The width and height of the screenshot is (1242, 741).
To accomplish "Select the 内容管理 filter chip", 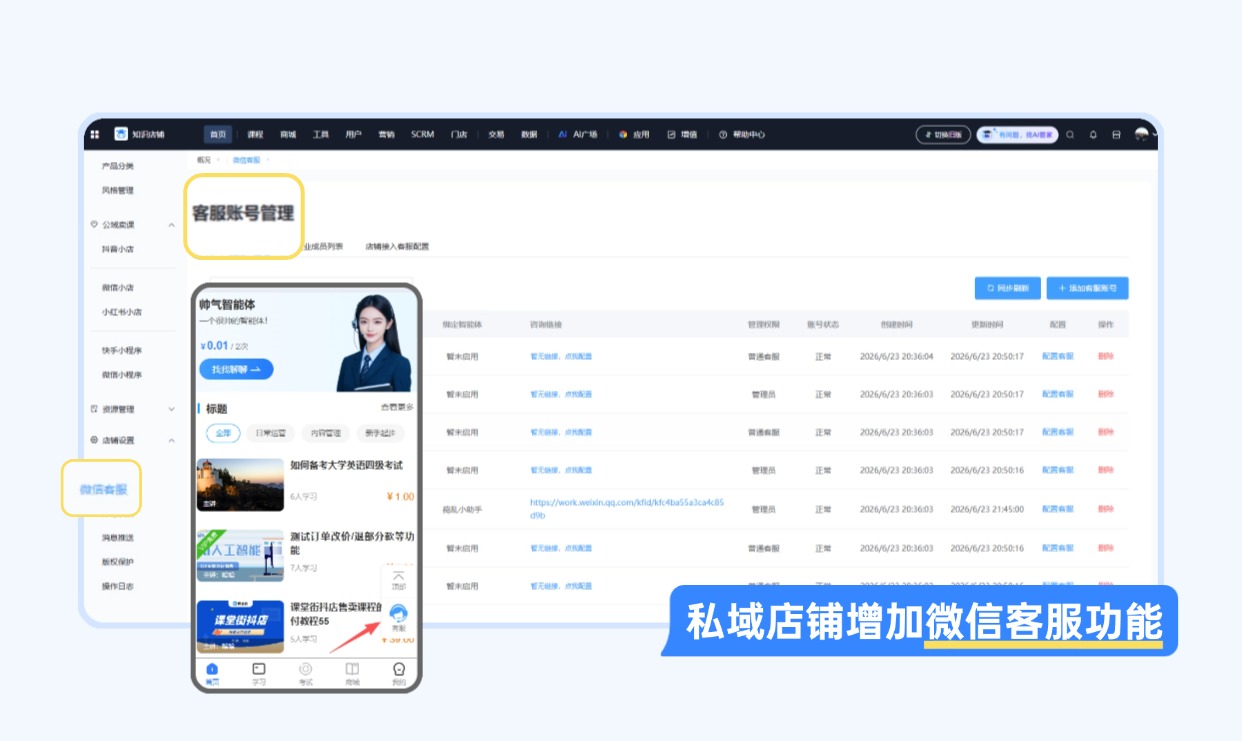I will click(325, 433).
